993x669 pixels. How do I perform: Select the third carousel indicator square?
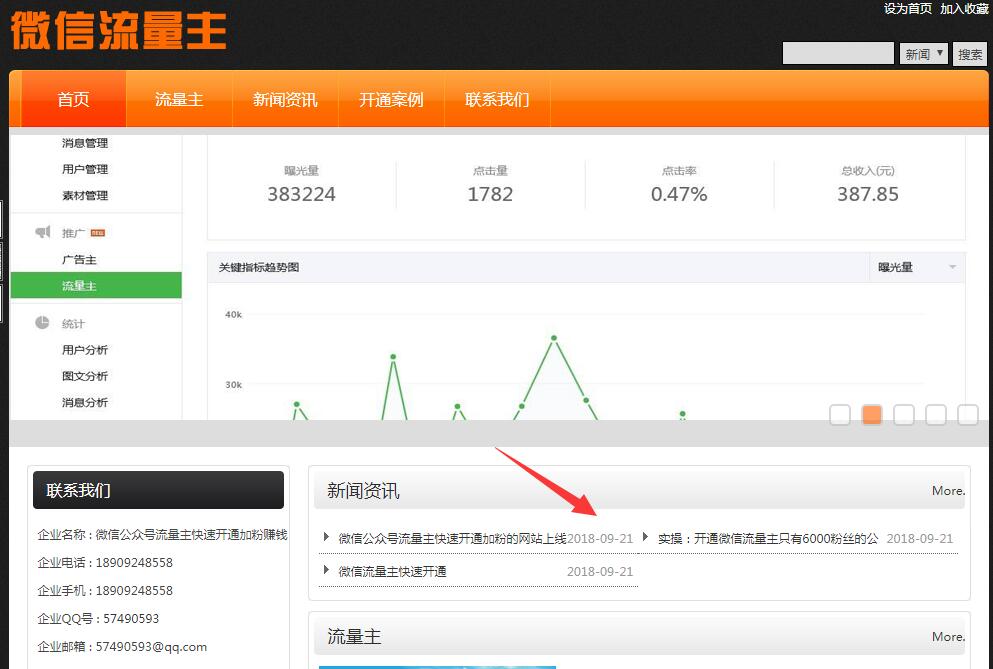click(x=904, y=414)
